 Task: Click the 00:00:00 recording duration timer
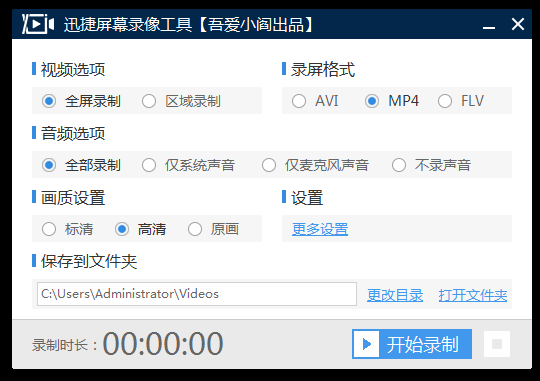[x=163, y=343]
